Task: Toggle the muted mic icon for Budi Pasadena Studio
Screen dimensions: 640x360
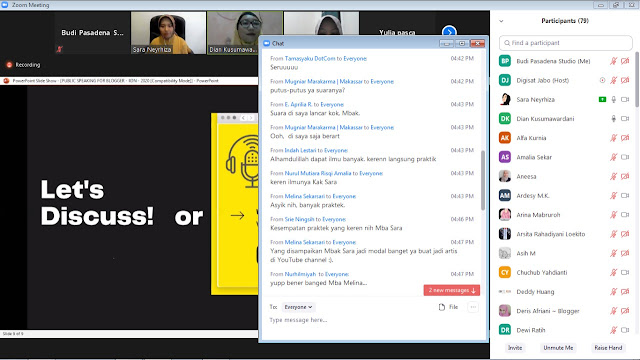Action: pos(613,61)
